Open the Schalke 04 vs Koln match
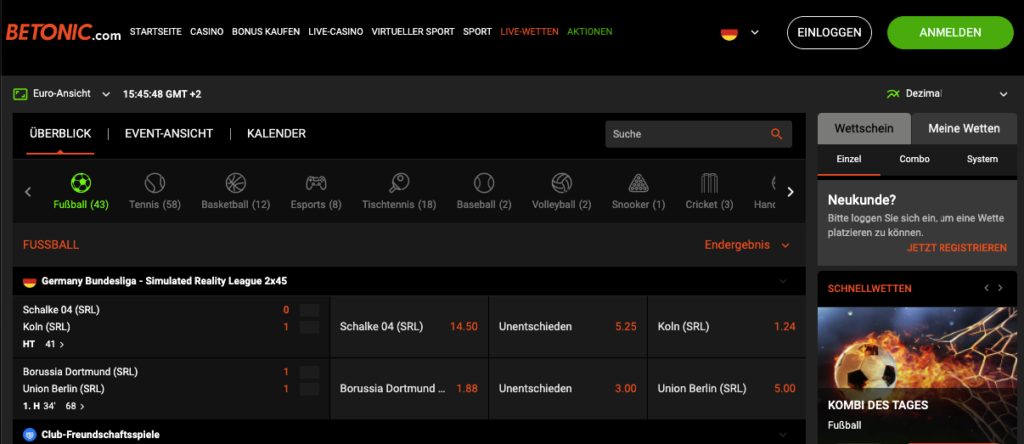Viewport: 1024px width, 444px height. tap(171, 326)
